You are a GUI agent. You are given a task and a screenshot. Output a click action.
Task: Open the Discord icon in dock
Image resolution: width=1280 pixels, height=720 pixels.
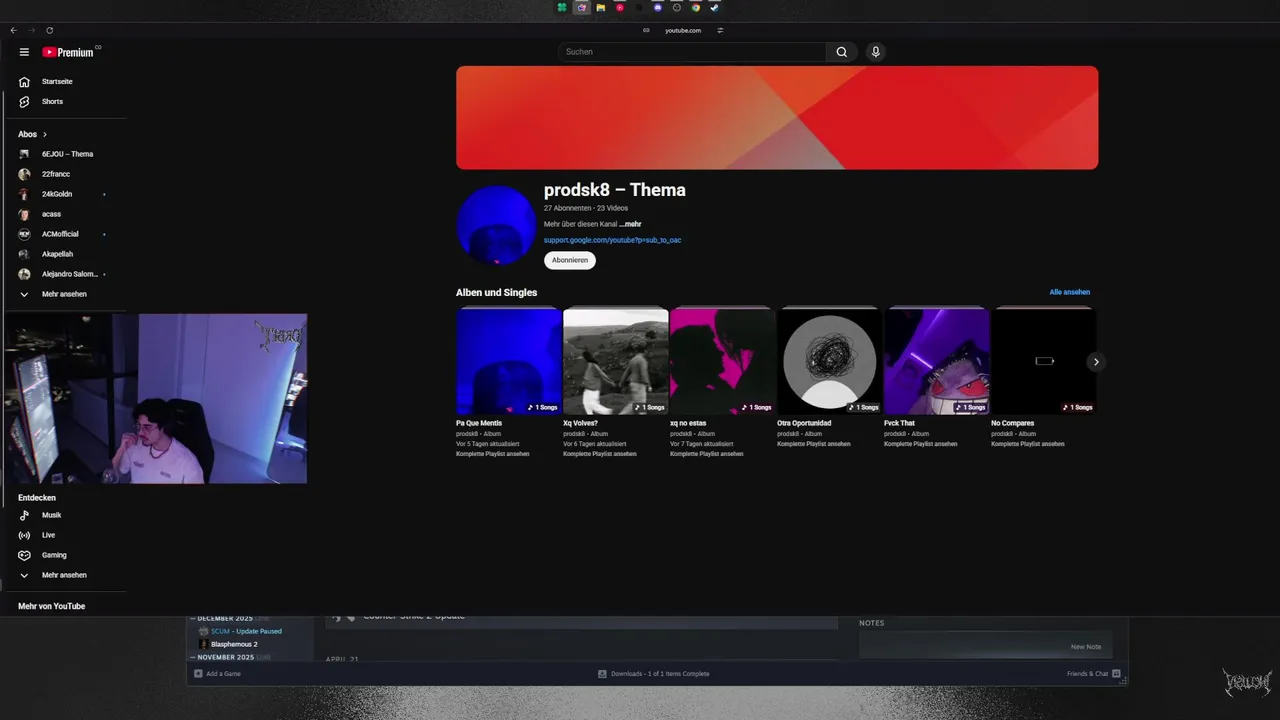657,7
